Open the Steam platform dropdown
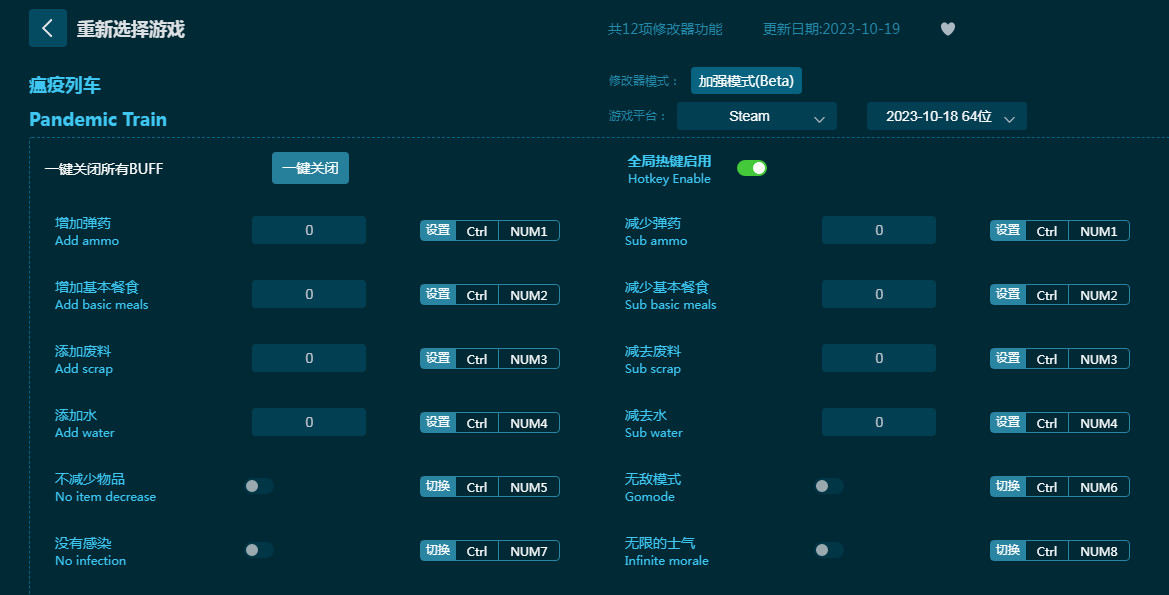 pos(756,116)
